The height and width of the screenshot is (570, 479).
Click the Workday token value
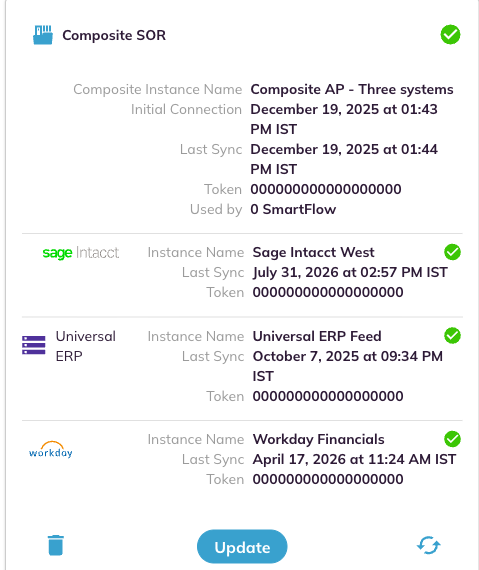pyautogui.click(x=328, y=479)
